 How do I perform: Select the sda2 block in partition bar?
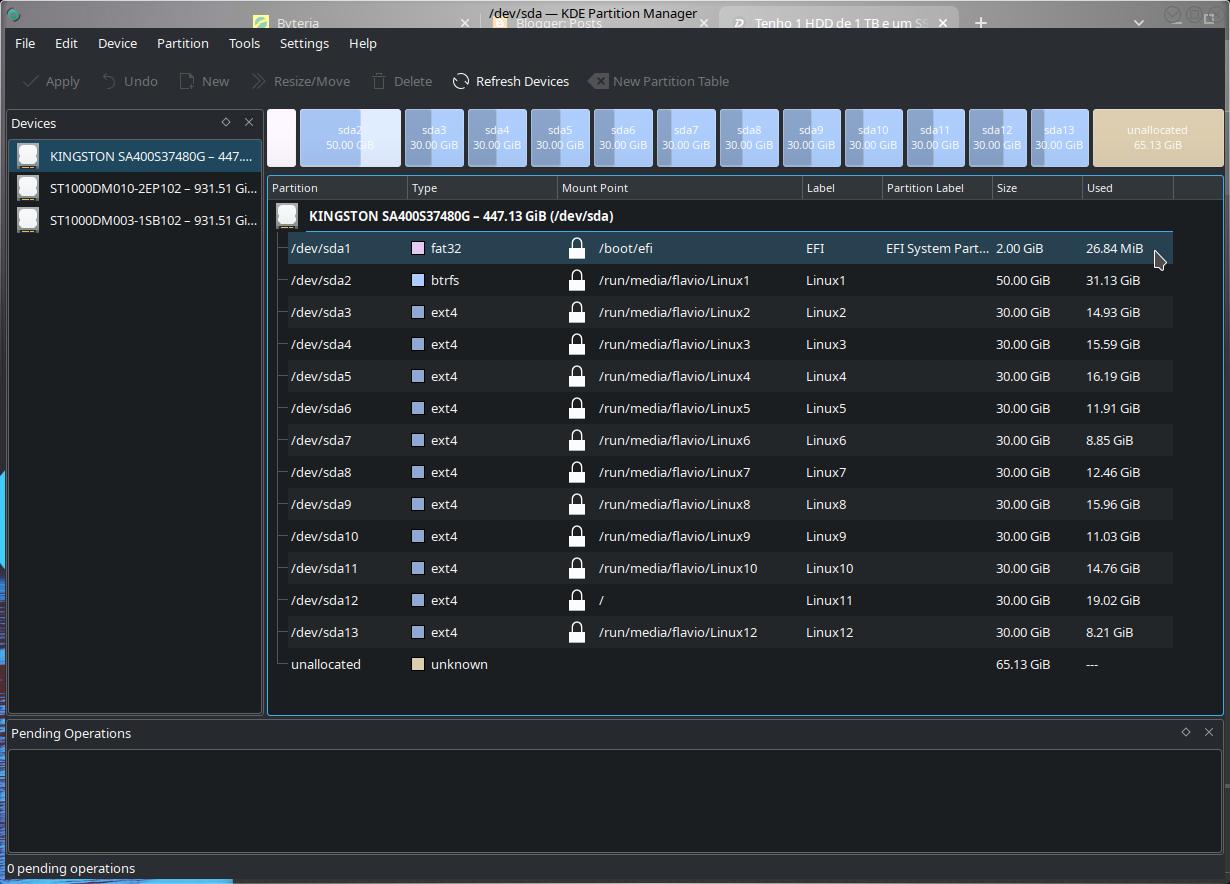click(350, 138)
